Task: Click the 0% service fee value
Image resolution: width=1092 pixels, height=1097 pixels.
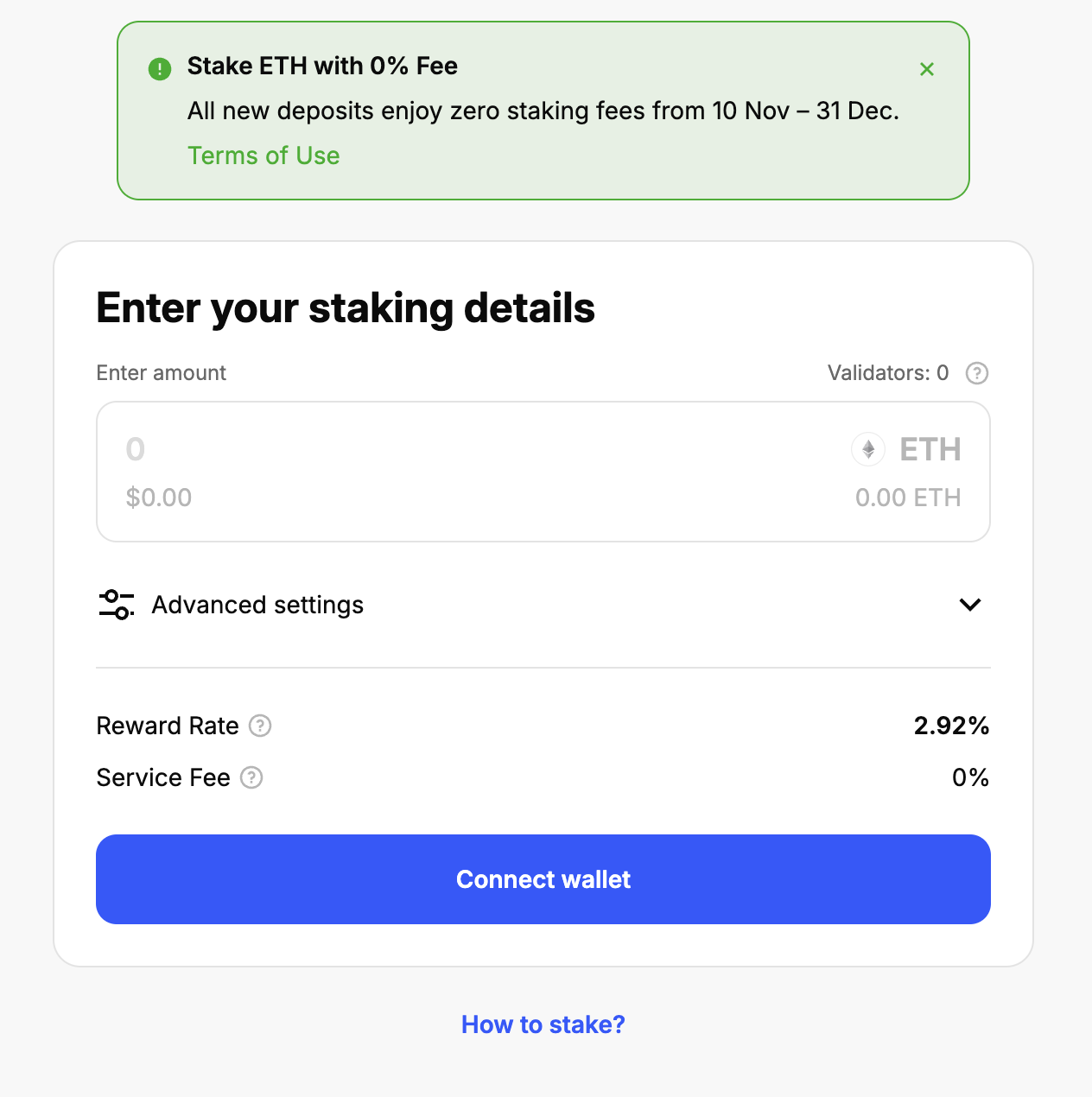Action: coord(970,777)
